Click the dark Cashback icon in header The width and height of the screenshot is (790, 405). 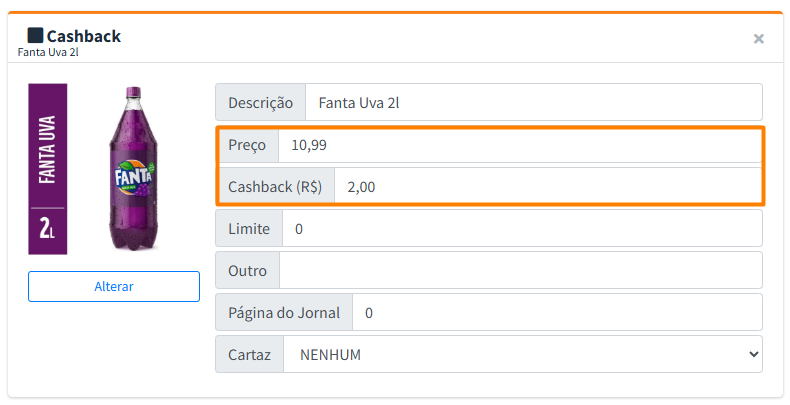coord(35,36)
